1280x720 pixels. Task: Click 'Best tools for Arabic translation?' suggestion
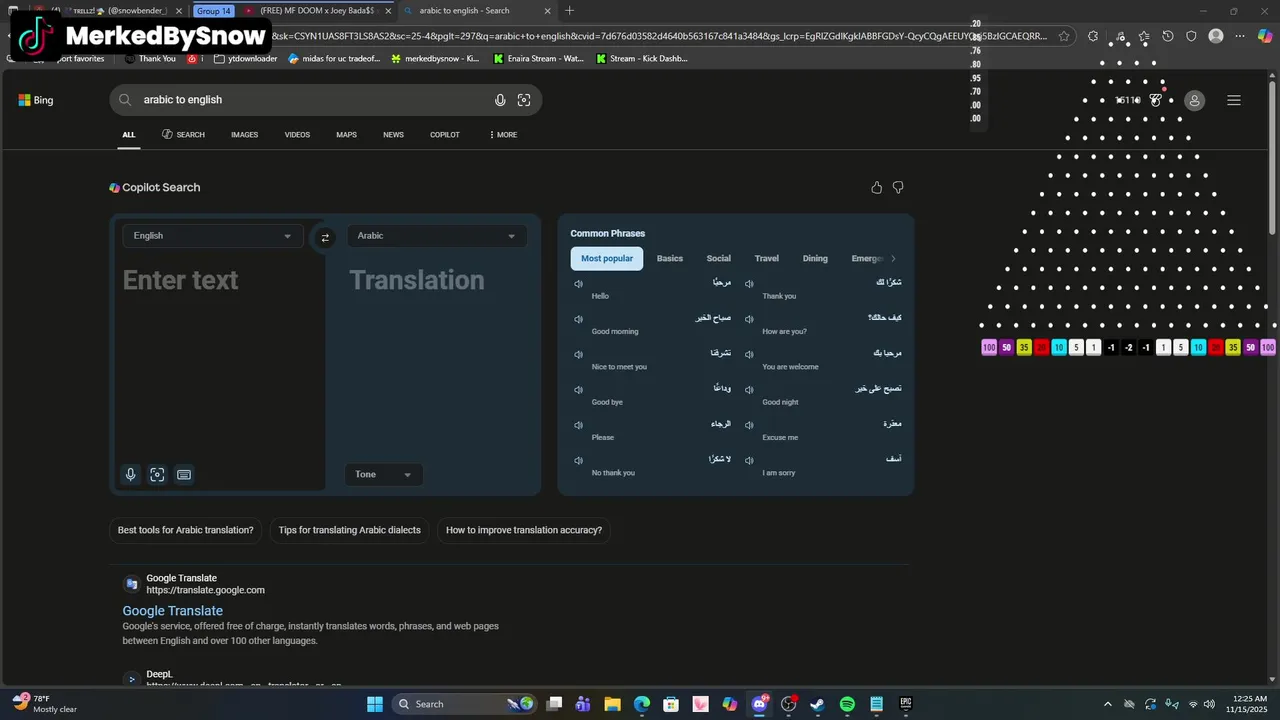pos(186,530)
